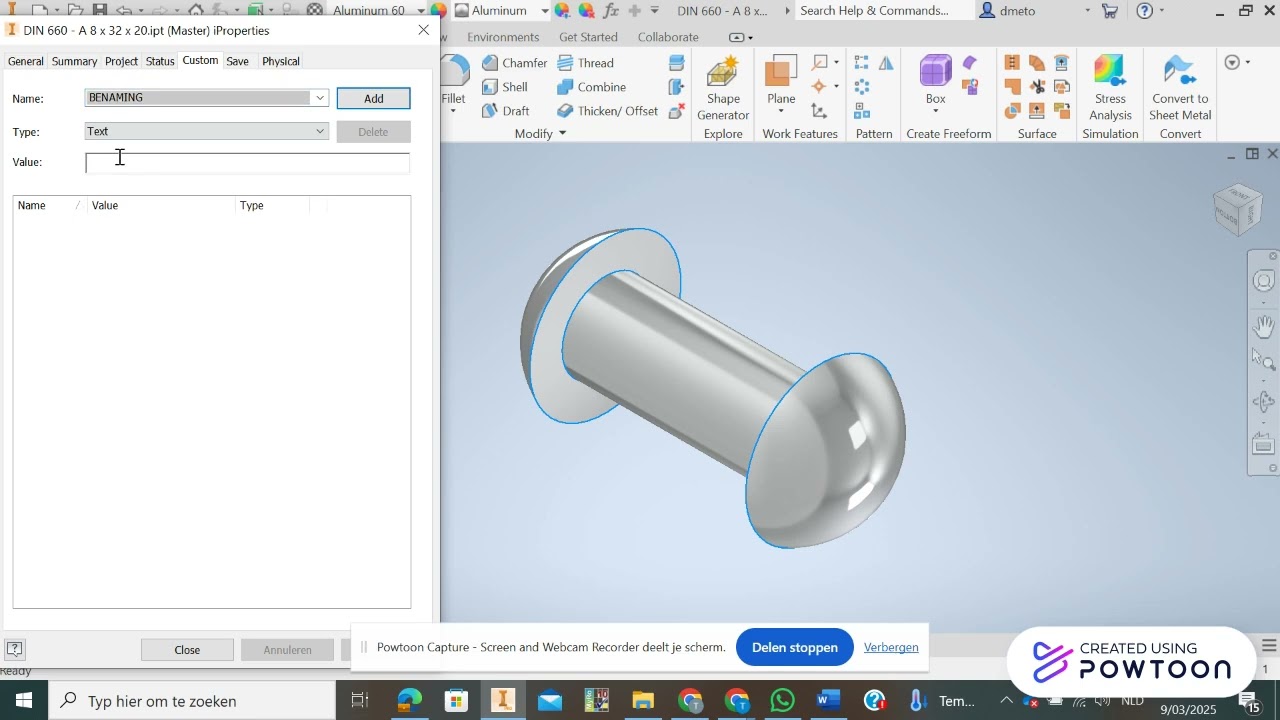The height and width of the screenshot is (720, 1280).
Task: Click the Close button in iProperties
Action: (x=187, y=650)
